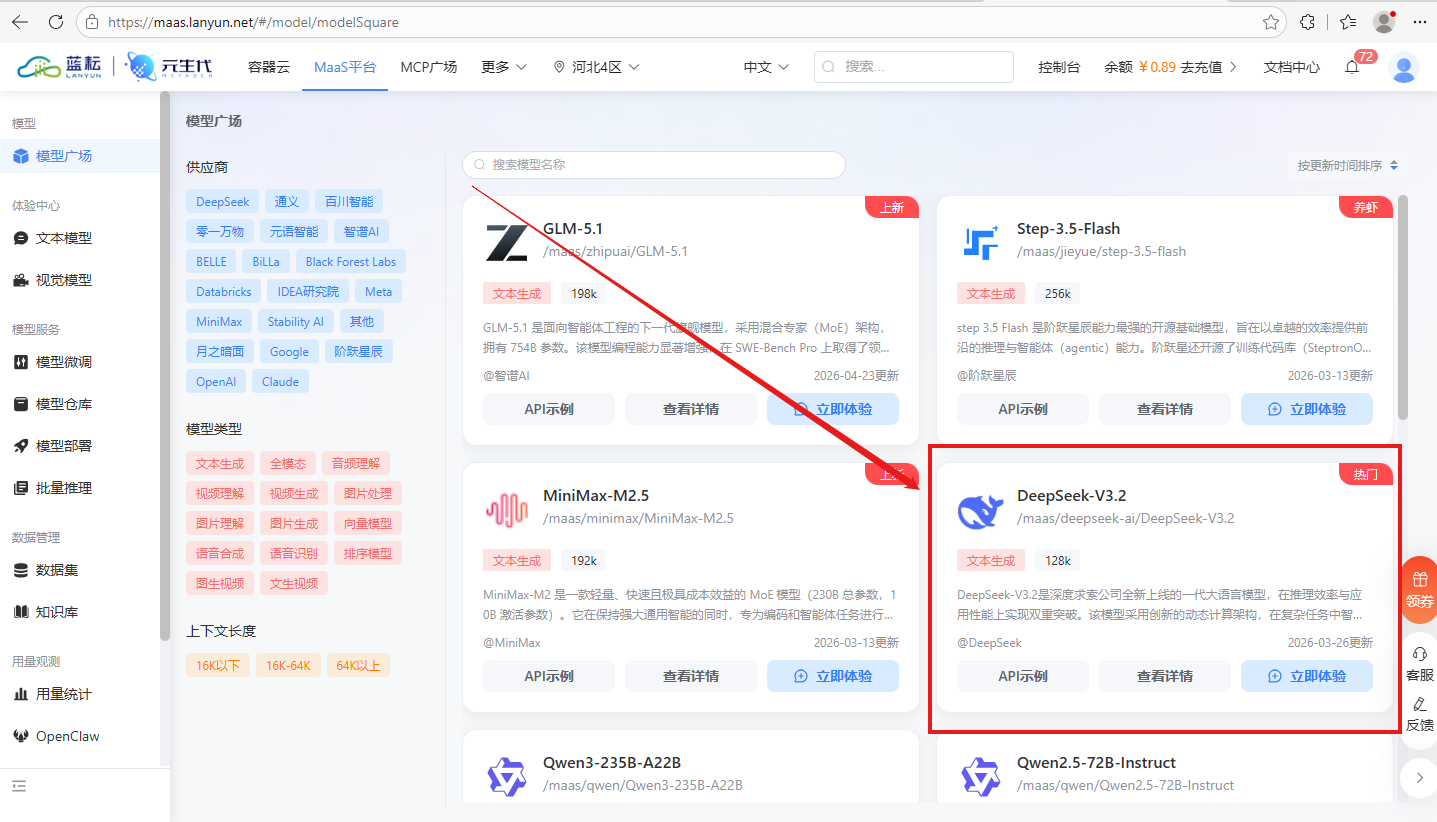The image size is (1437, 822).
Task: Click 查看详情 on MiniMax-M2.5 card
Action: pos(691,677)
